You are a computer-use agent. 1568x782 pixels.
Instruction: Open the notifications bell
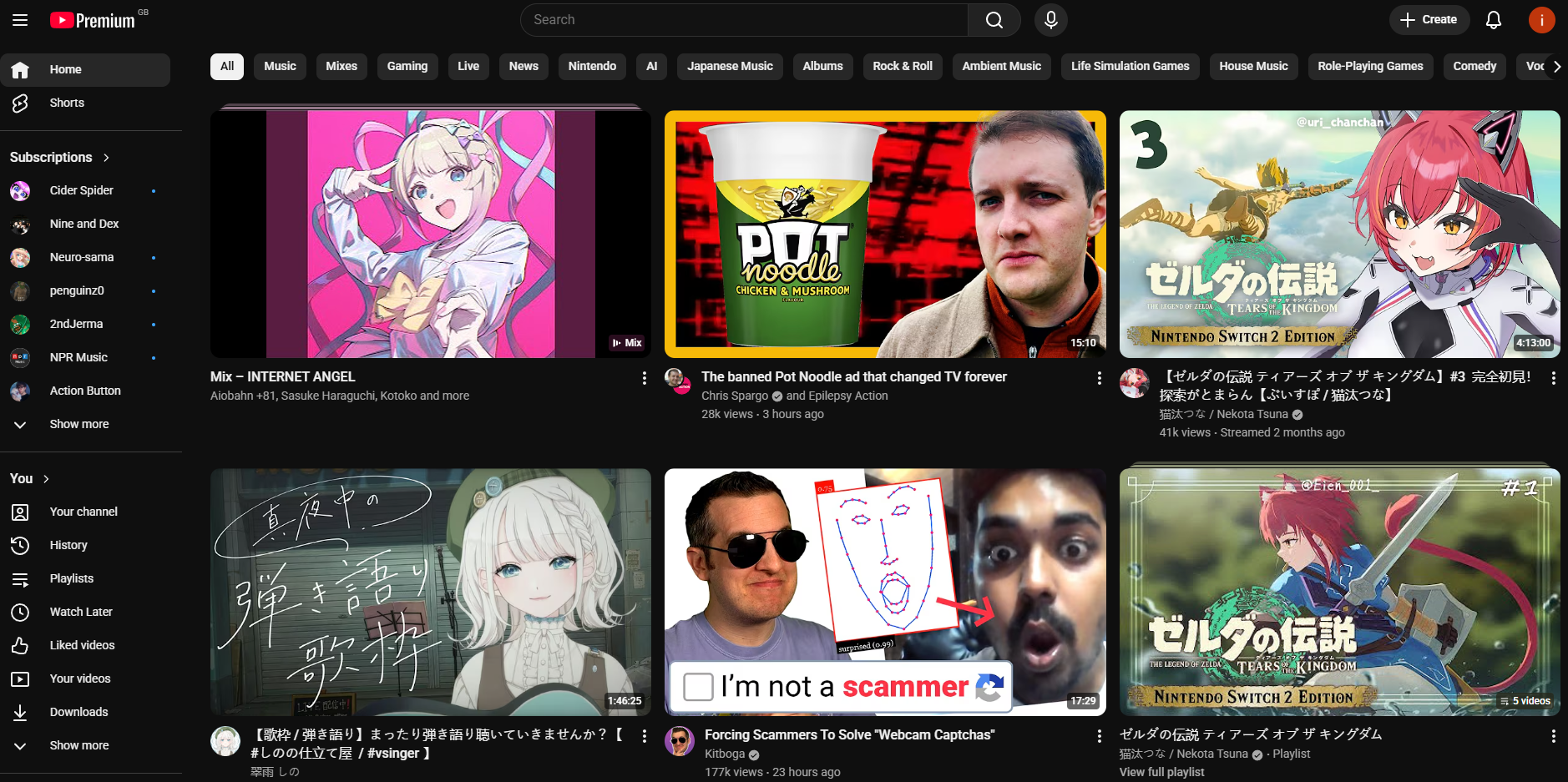(1494, 20)
